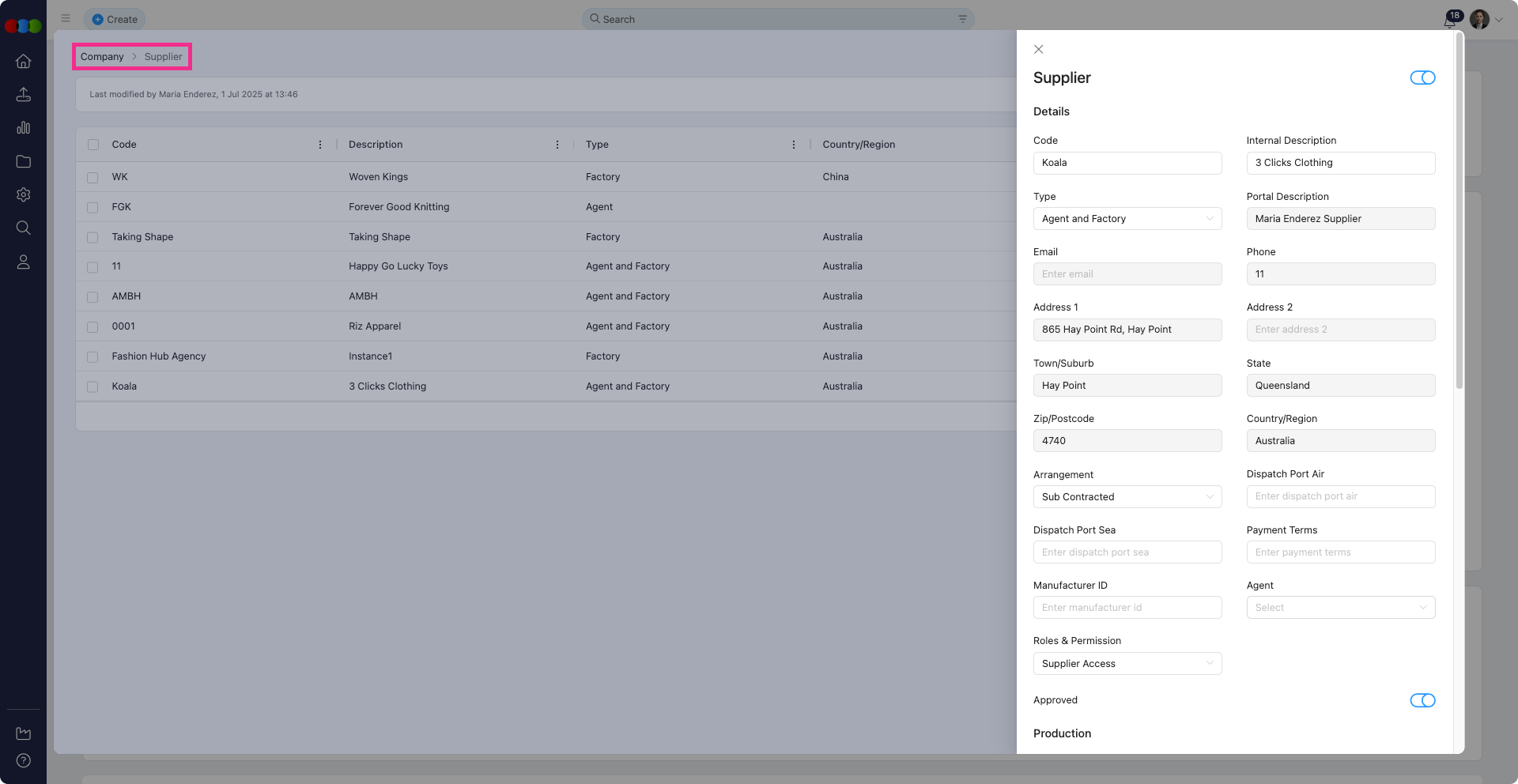Toggle the Approved switch
1518x784 pixels.
point(1422,700)
